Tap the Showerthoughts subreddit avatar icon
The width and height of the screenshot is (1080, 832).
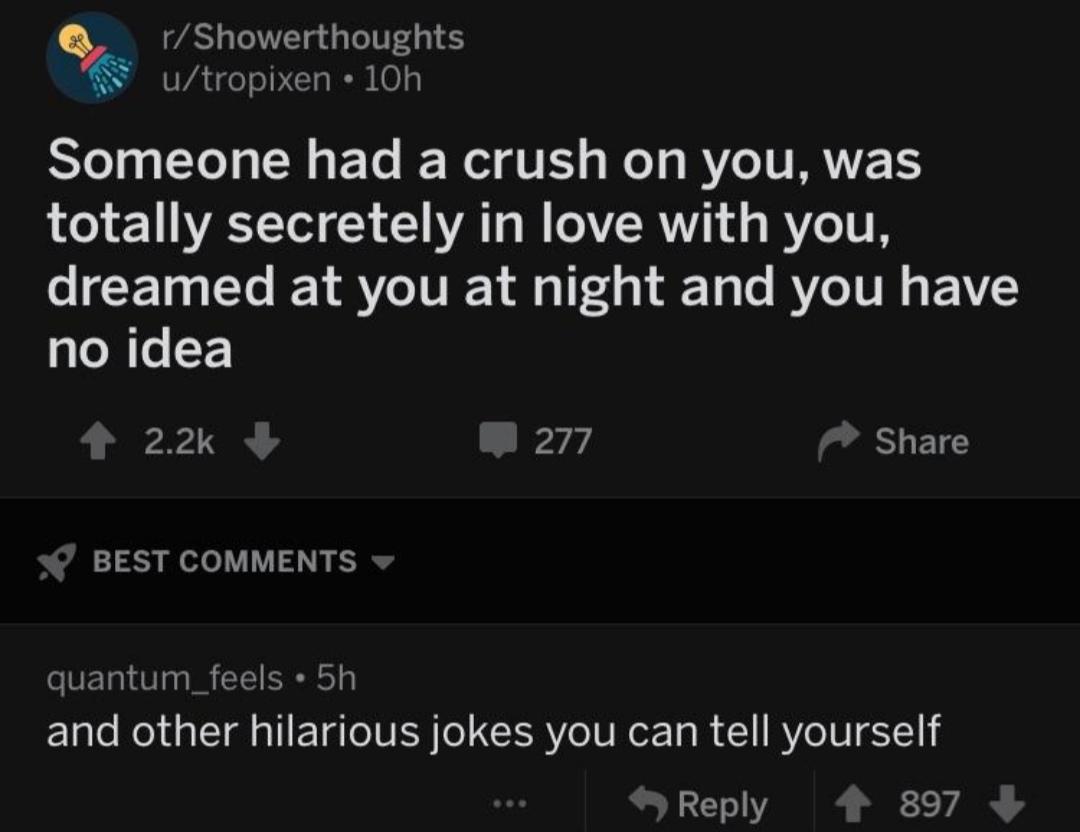point(93,58)
